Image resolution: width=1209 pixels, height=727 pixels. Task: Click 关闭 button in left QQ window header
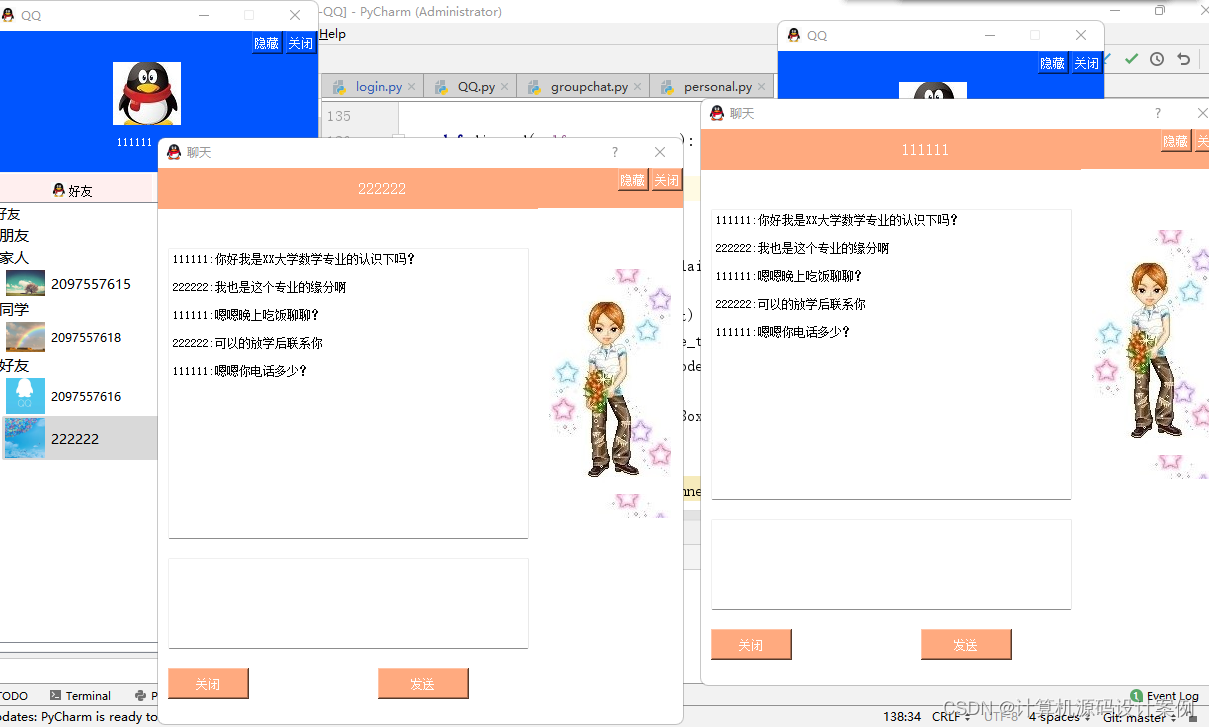(300, 43)
